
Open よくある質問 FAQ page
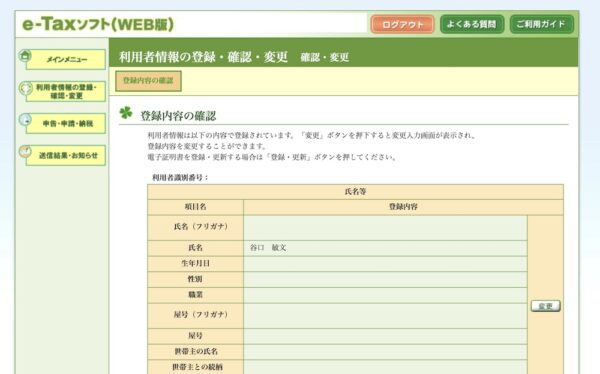coord(472,24)
